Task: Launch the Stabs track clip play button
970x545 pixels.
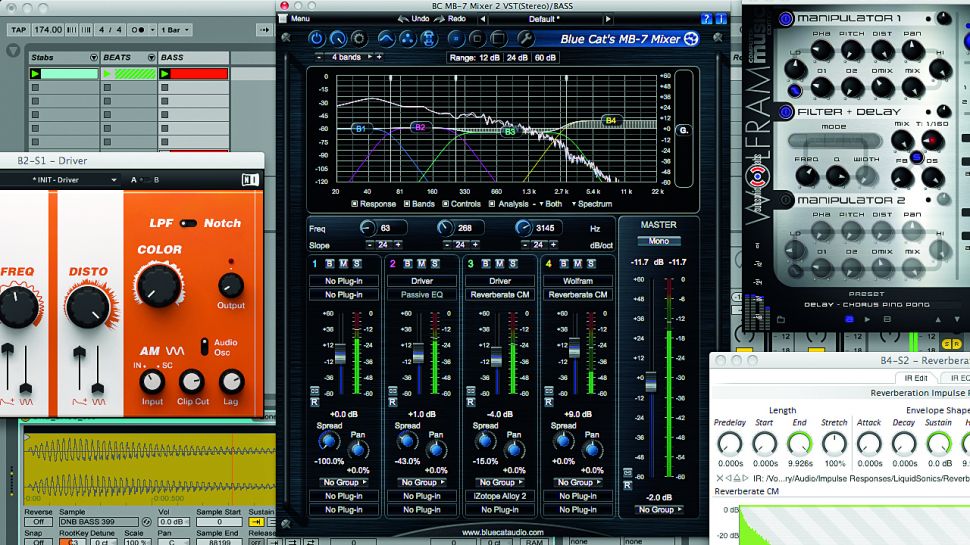Action: [35, 74]
